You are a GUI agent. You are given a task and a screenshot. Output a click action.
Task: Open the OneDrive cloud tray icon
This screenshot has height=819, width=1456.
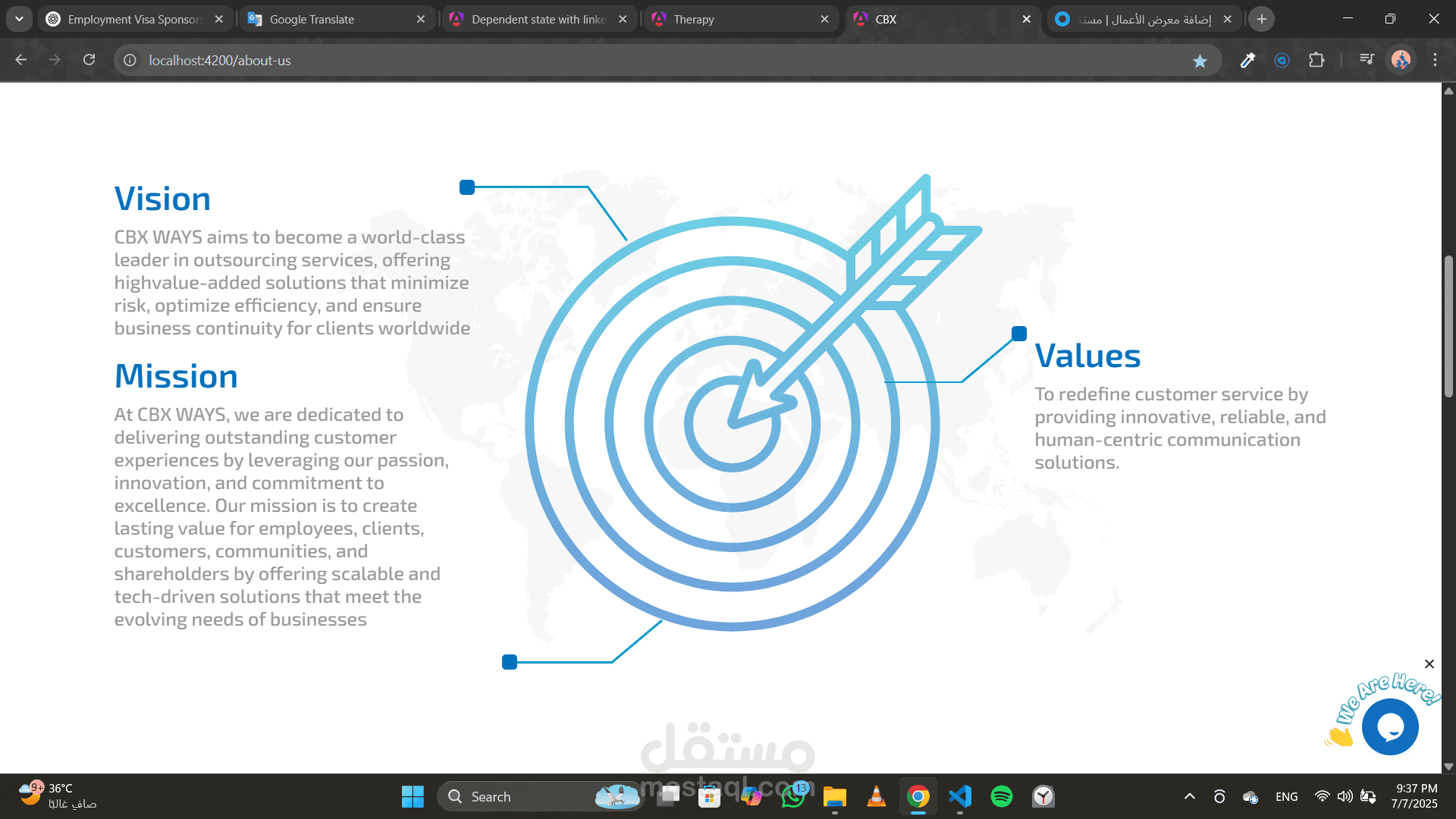1250,797
